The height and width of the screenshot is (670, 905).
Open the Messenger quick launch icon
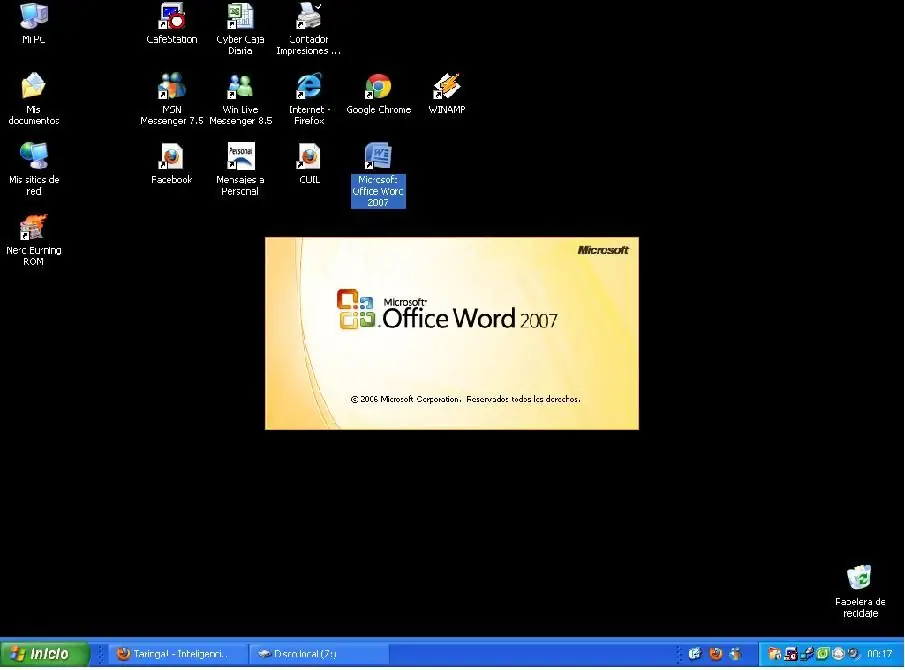[736, 653]
